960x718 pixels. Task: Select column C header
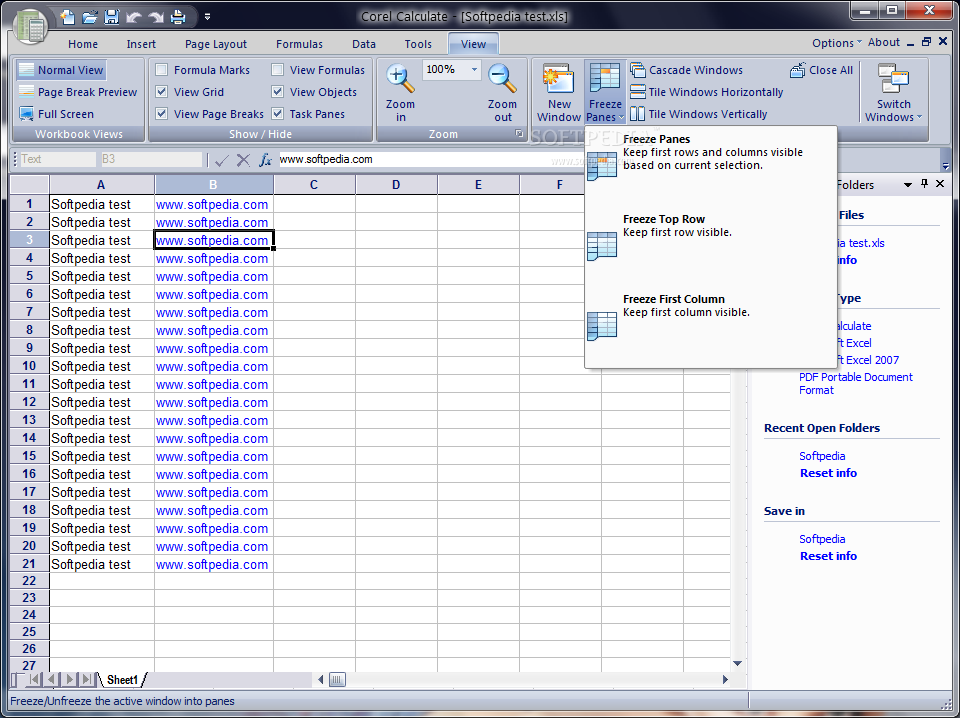314,184
